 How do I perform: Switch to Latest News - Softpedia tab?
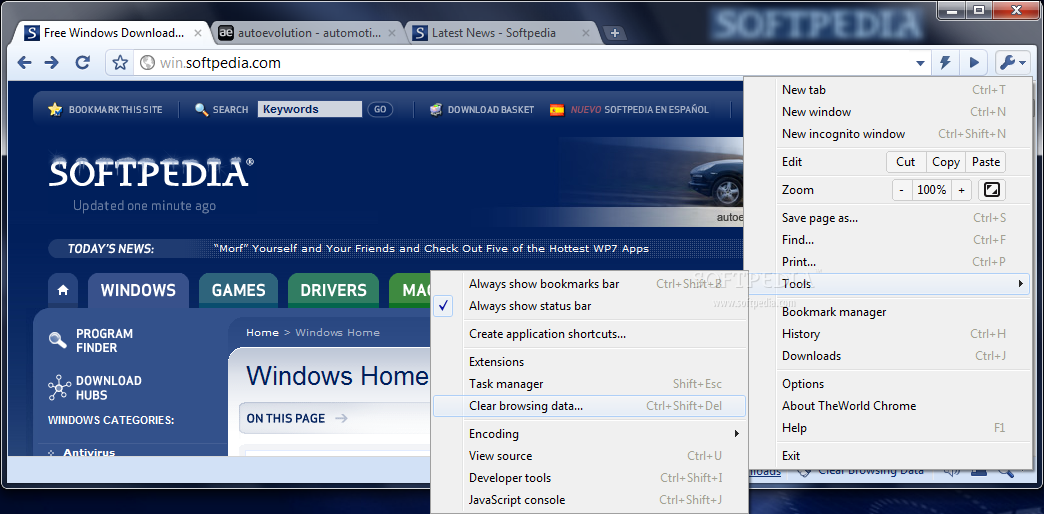[x=501, y=33]
